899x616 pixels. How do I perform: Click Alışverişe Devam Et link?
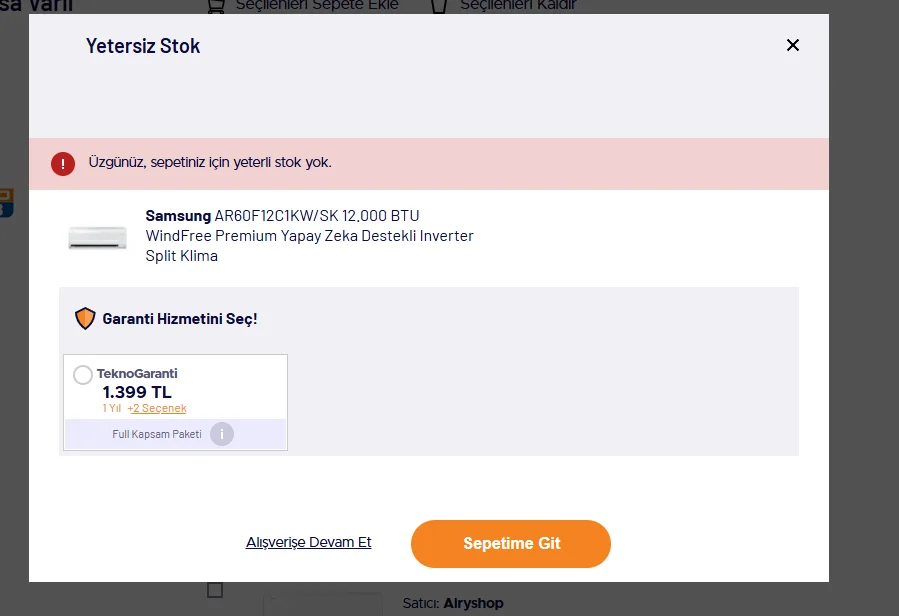click(x=308, y=542)
